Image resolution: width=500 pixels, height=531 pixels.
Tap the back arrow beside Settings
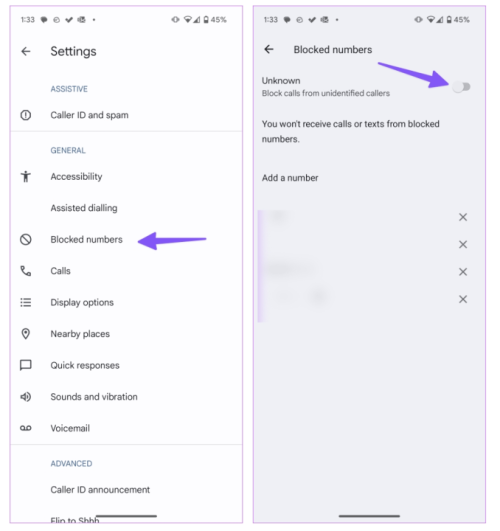click(26, 51)
